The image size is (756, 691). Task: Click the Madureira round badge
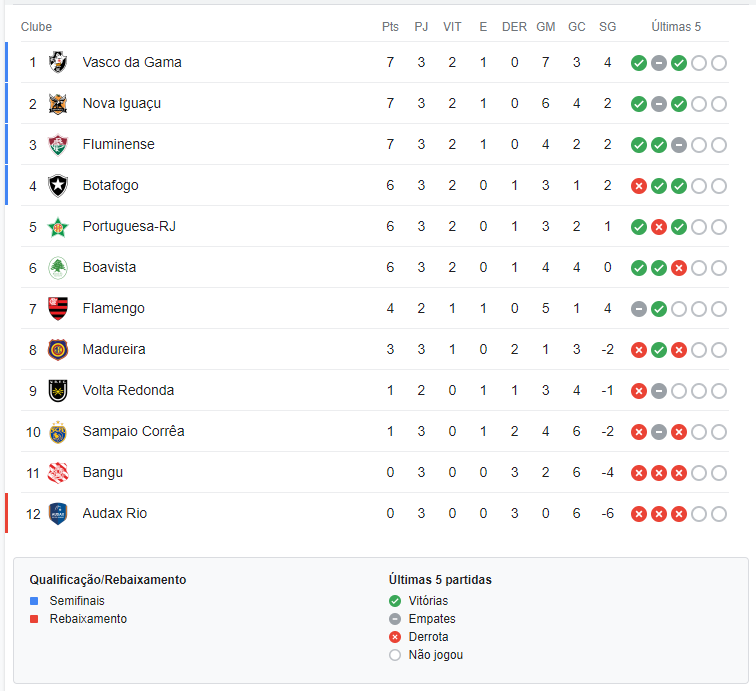pyautogui.click(x=58, y=350)
